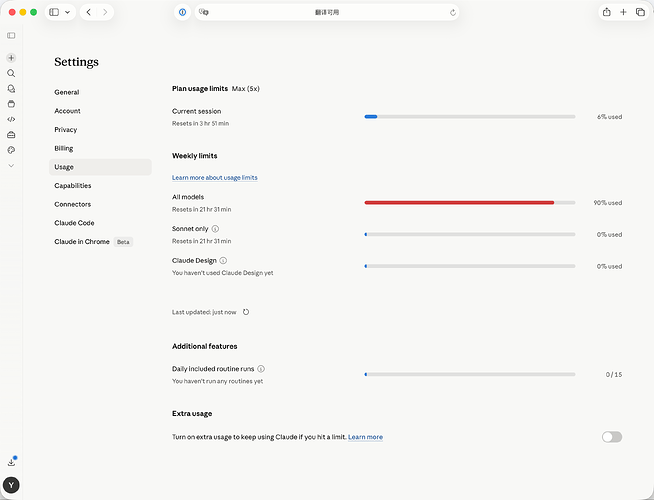
Task: Open chats icon in left sidebar
Action: click(x=11, y=88)
